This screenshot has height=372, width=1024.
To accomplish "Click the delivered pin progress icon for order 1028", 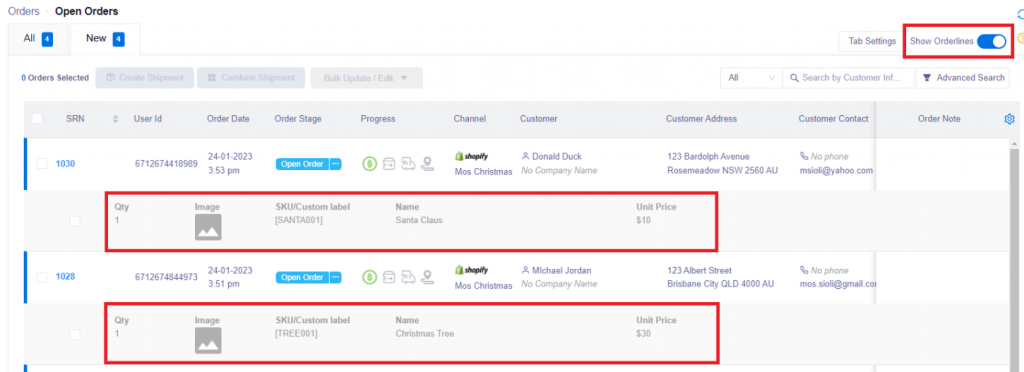I will pyautogui.click(x=428, y=277).
